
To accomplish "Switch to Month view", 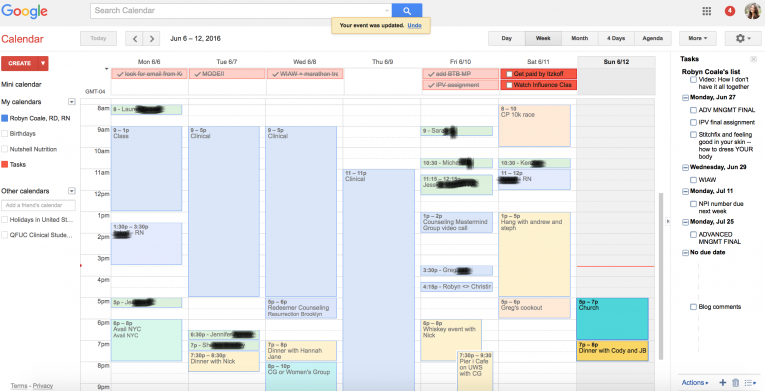I will (x=580, y=39).
